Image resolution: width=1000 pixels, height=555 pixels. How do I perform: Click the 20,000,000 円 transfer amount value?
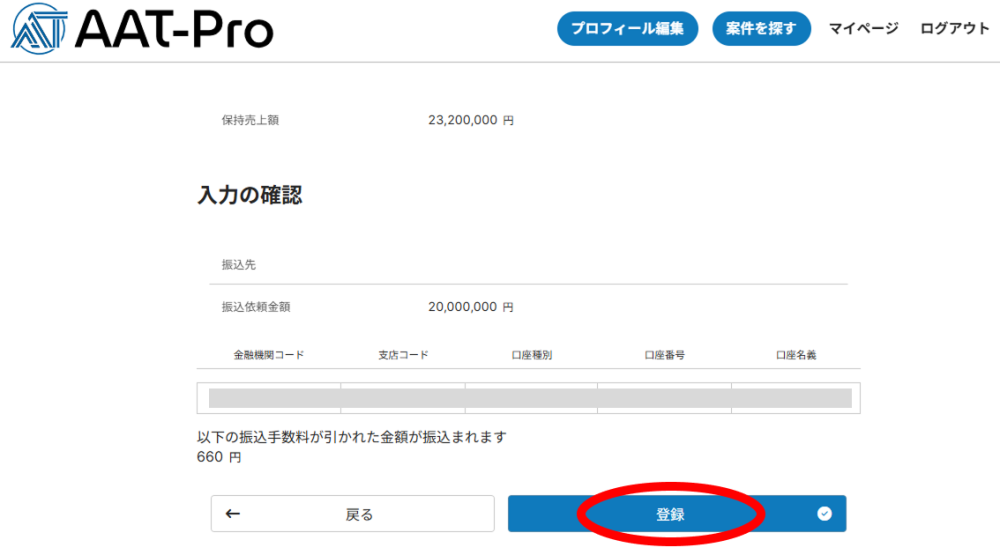click(470, 307)
